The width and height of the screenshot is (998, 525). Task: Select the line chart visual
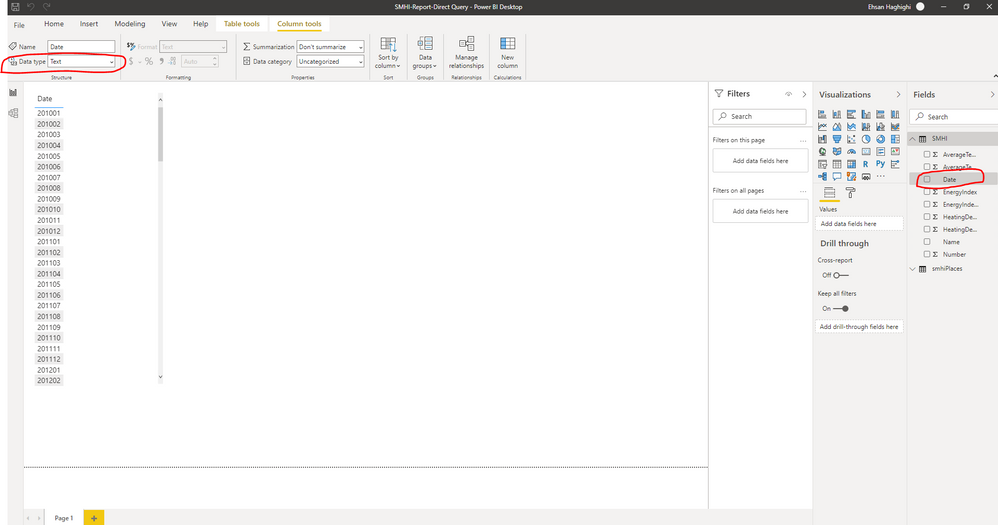822,127
